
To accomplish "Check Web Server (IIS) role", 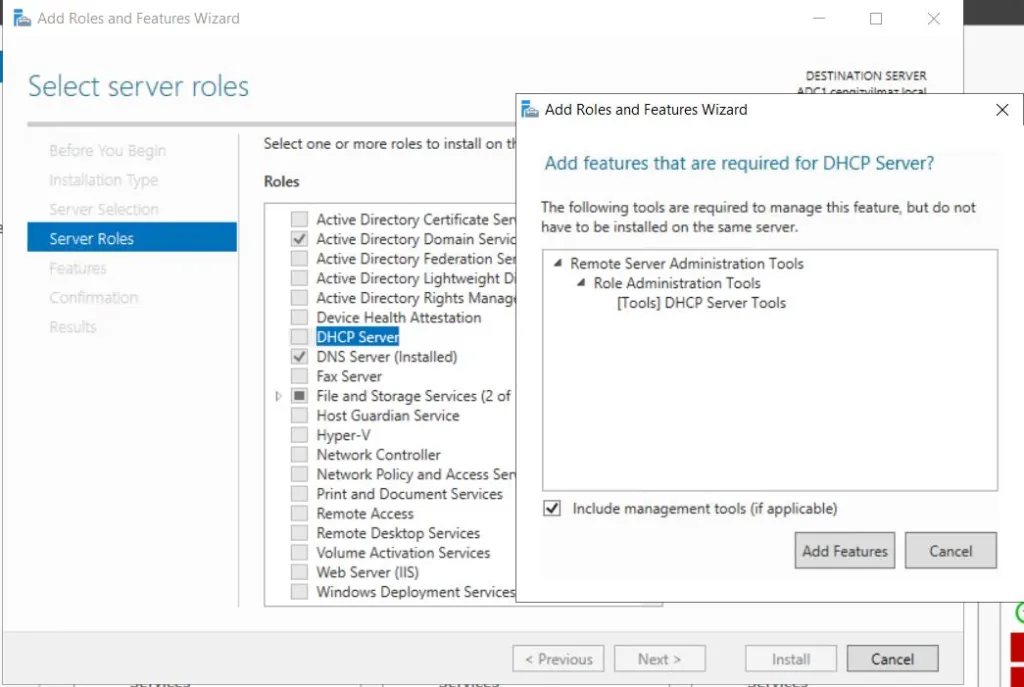I will [x=299, y=572].
